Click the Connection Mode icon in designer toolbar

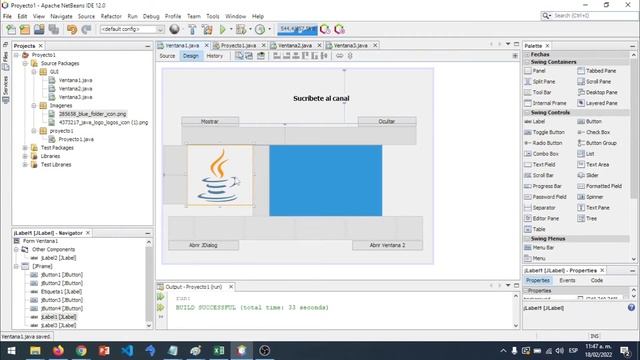(x=249, y=56)
